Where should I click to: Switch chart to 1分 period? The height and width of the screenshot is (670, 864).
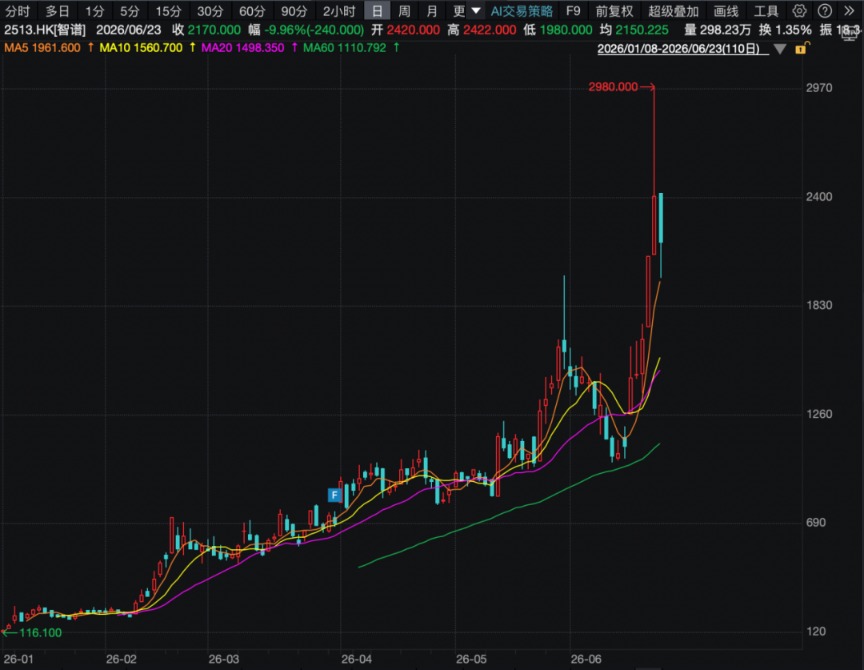pyautogui.click(x=94, y=11)
